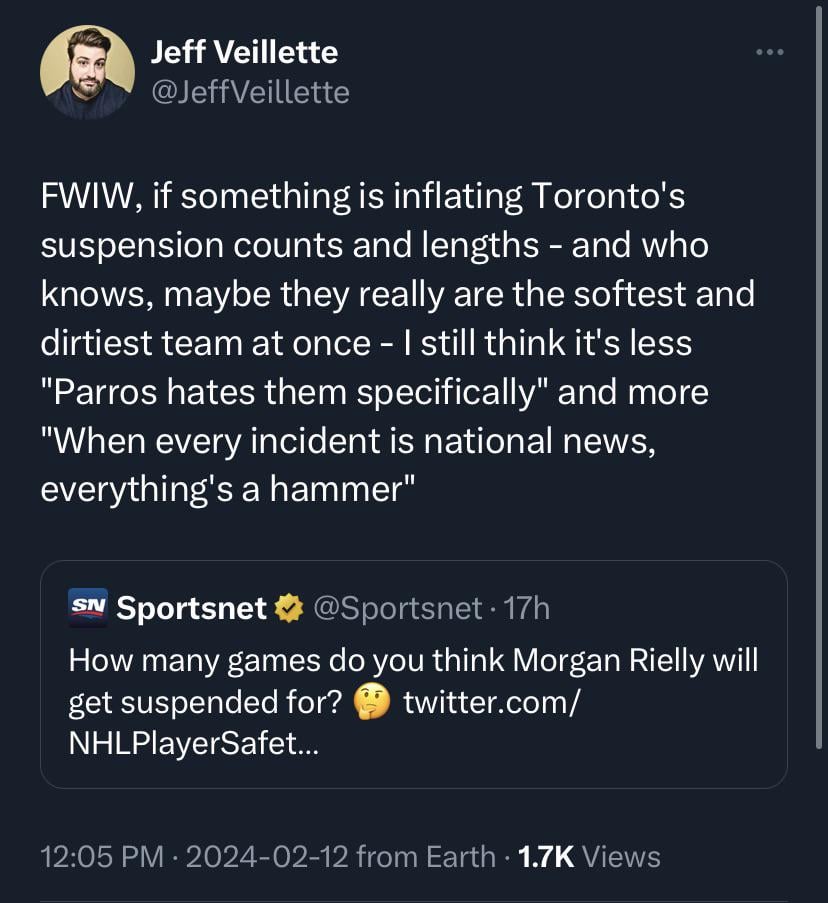The width and height of the screenshot is (828, 903).
Task: Click the "from Earth" location label
Action: pyautogui.click(x=425, y=857)
